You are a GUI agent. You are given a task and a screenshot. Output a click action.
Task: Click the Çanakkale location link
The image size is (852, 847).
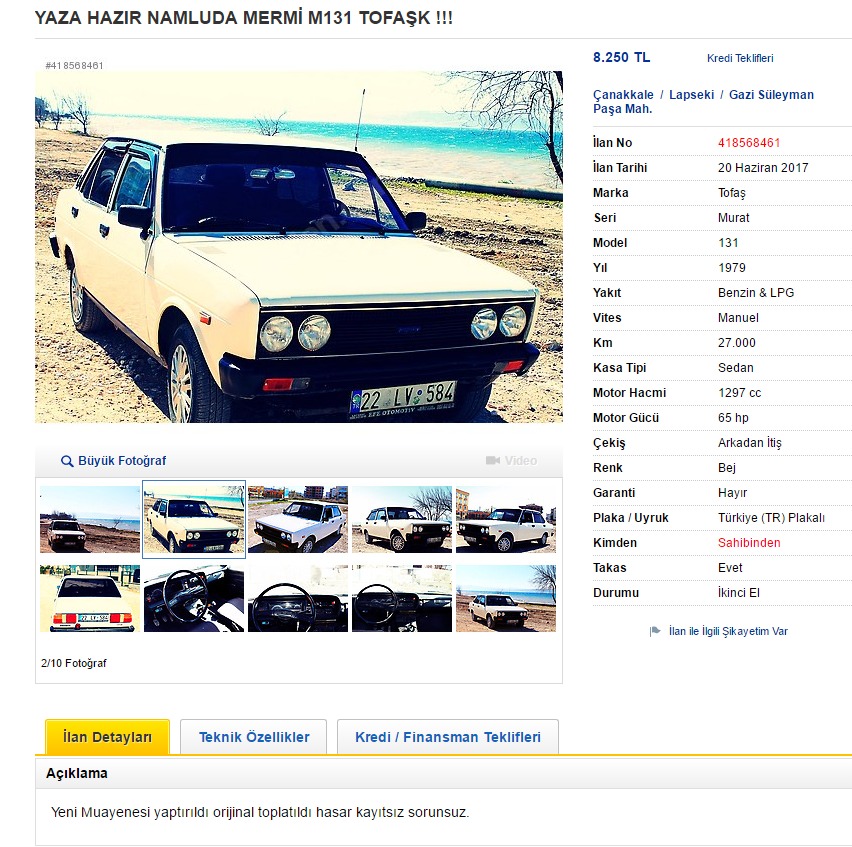(x=623, y=95)
